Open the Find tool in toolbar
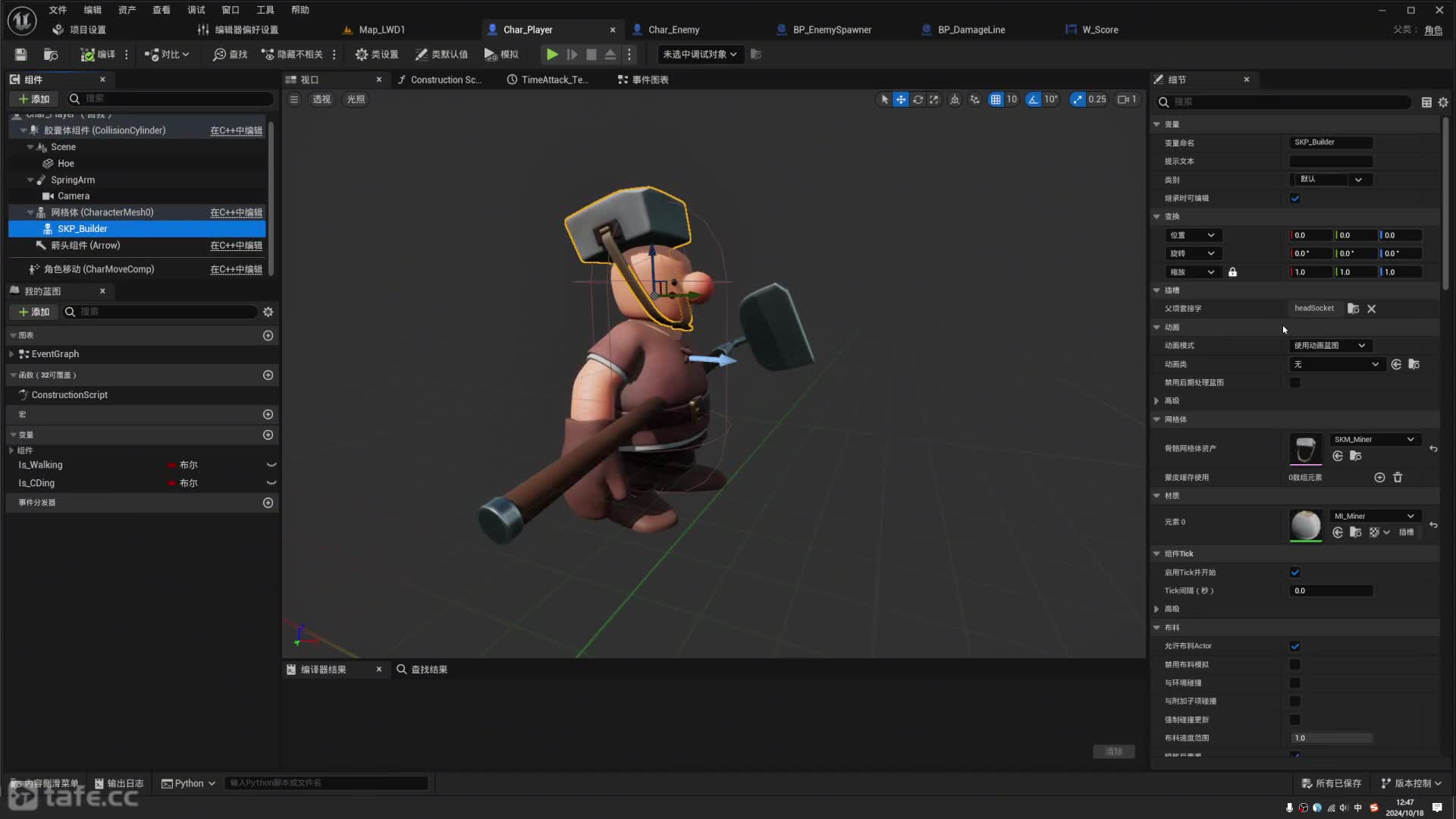 (x=230, y=54)
